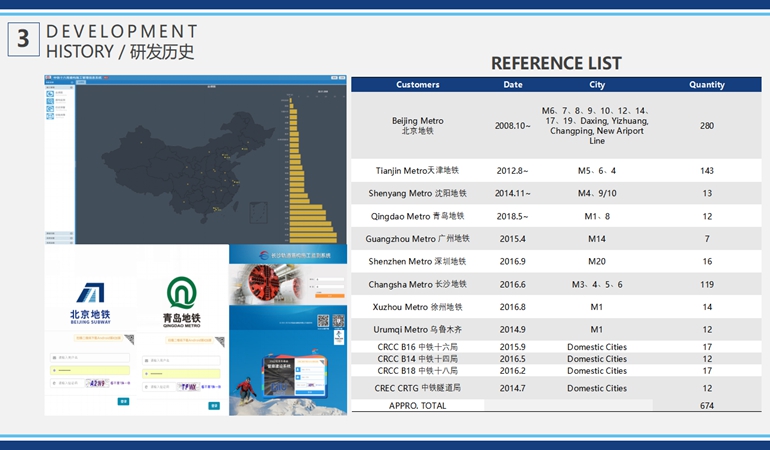Click the Shenzhen Metro customer cell
This screenshot has height=450, width=770.
coord(417,261)
